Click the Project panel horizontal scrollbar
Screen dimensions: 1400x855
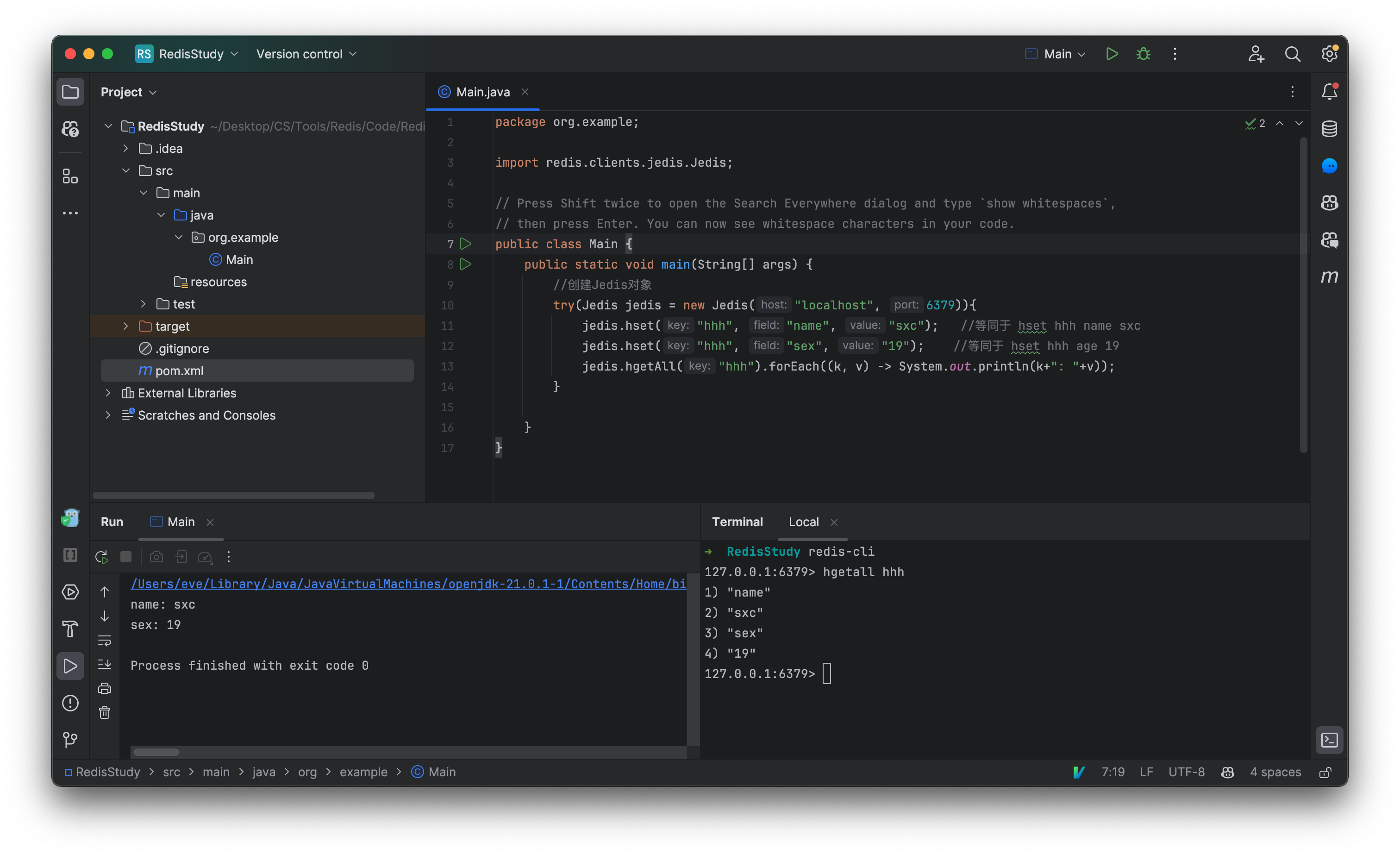pos(233,496)
